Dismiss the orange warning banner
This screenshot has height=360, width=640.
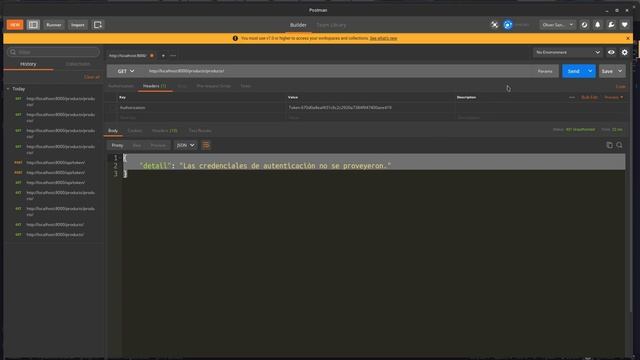click(628, 38)
